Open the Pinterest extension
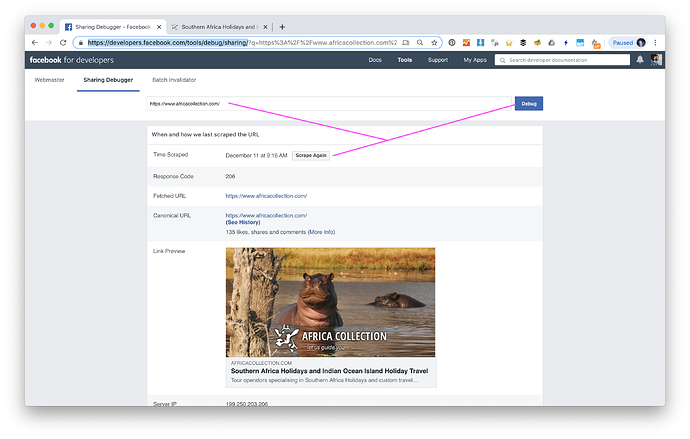Viewport: 690px width, 439px height. tap(451, 43)
